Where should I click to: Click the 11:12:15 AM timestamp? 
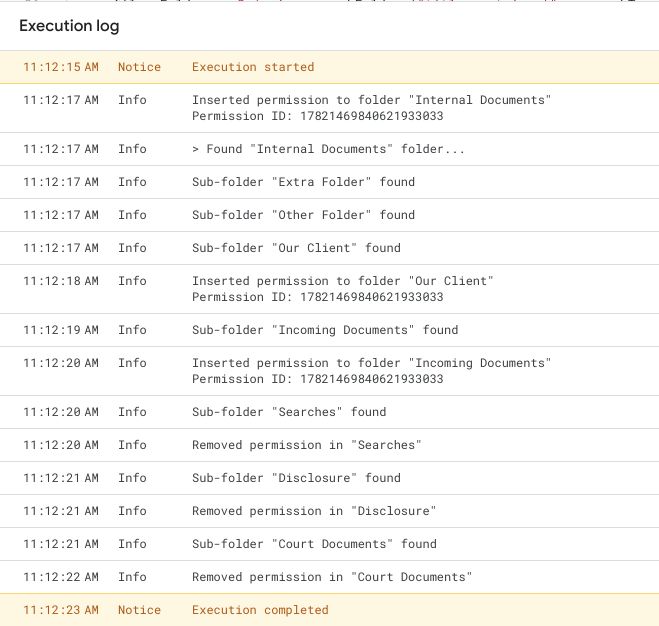(x=61, y=67)
